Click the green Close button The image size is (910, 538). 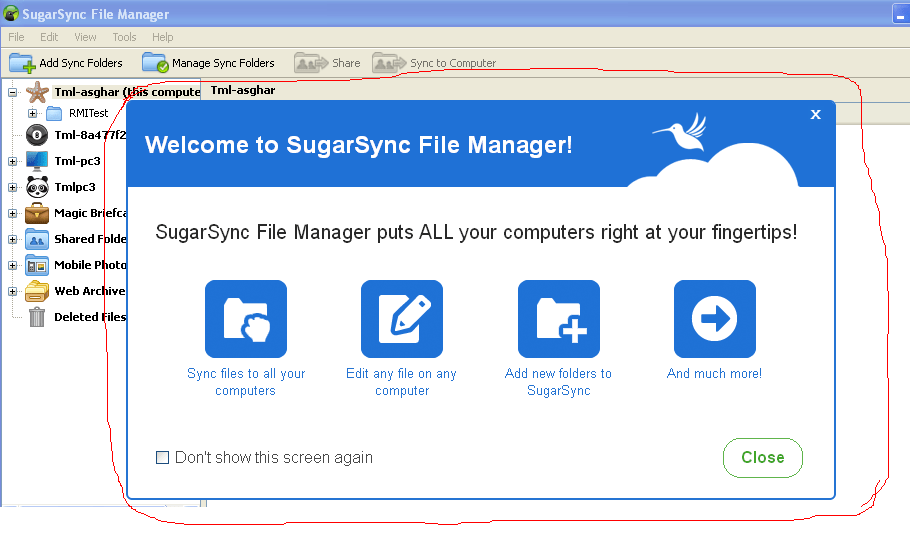point(763,458)
